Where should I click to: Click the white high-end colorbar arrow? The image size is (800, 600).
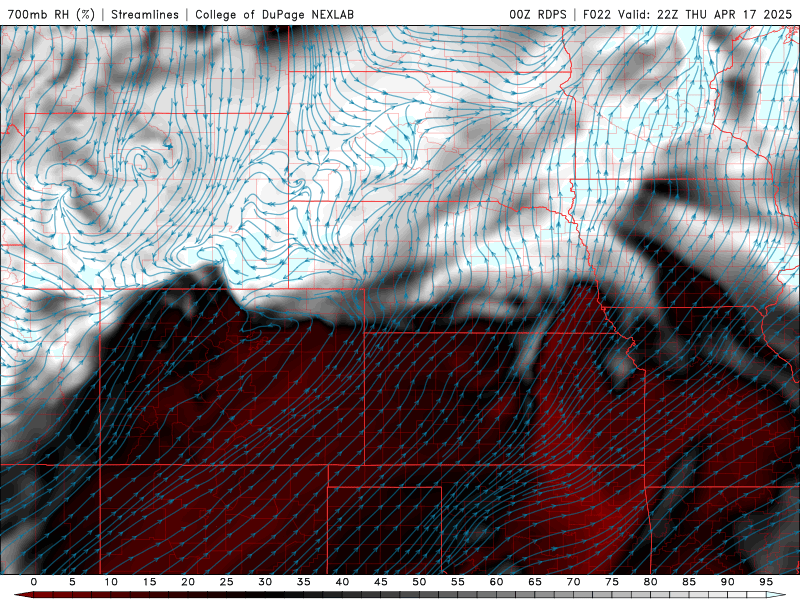pos(776,595)
